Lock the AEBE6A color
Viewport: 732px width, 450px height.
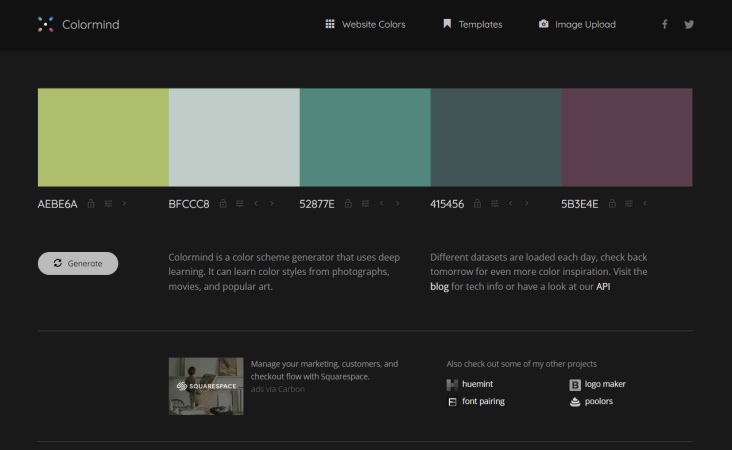coord(91,204)
